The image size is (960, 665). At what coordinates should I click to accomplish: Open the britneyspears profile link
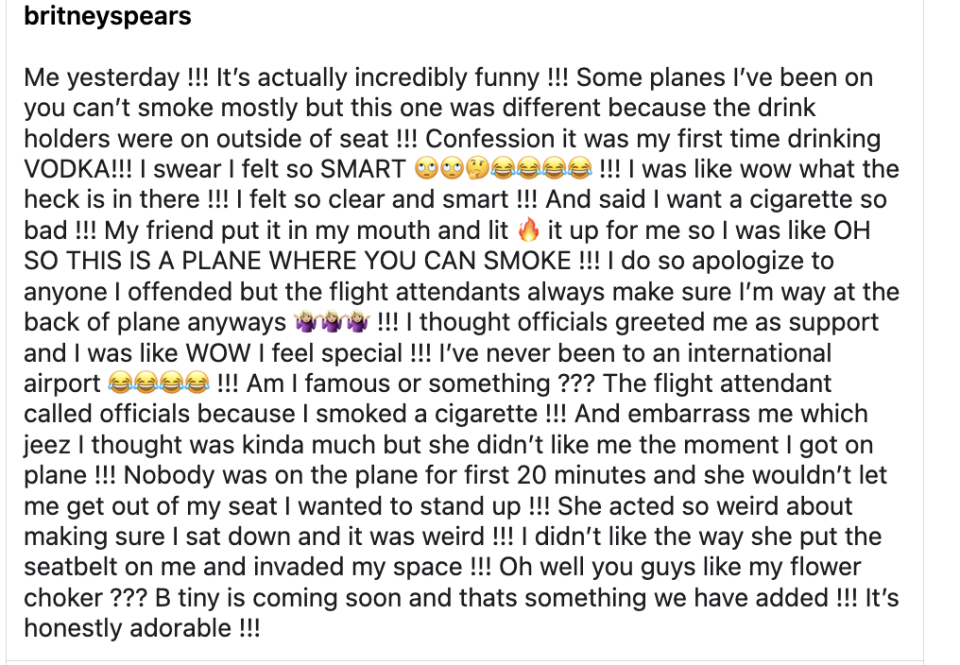pyautogui.click(x=107, y=16)
